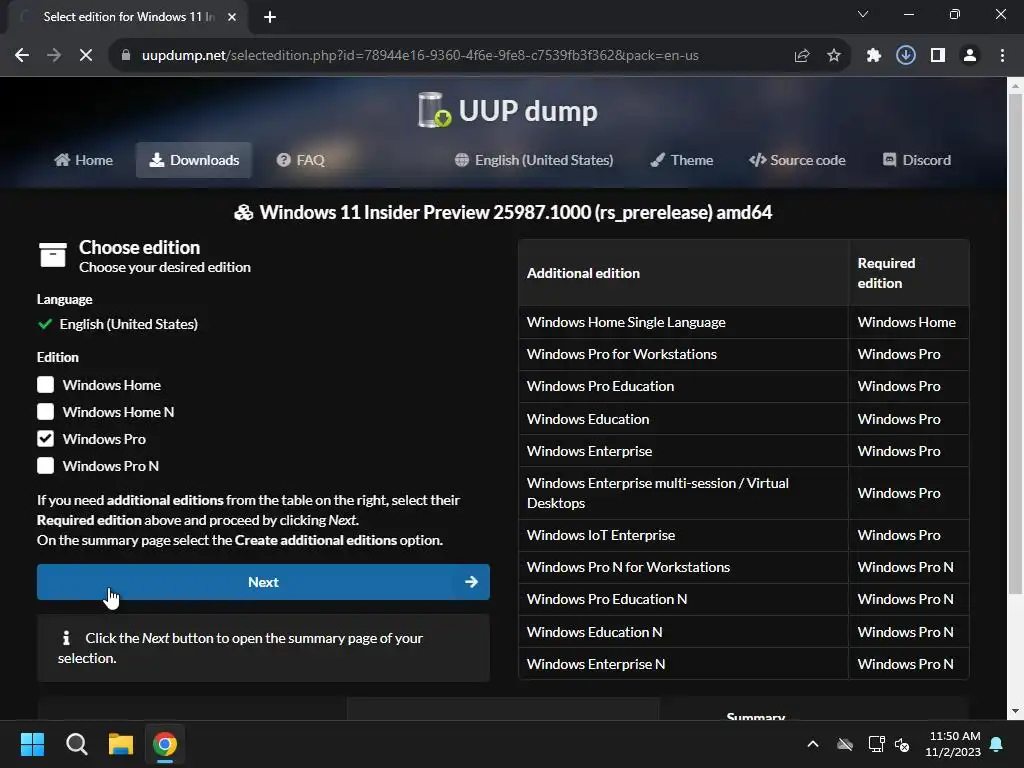Click the download manager extension icon
This screenshot has width=1024, height=768.
click(x=906, y=56)
